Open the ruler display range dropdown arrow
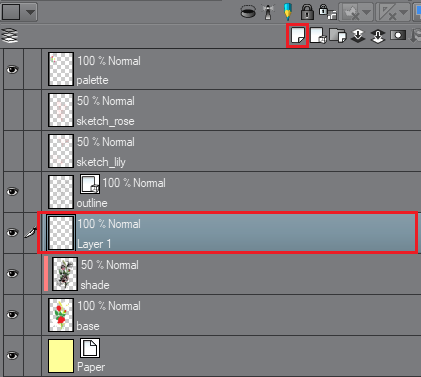The image size is (421, 377). [x=403, y=12]
